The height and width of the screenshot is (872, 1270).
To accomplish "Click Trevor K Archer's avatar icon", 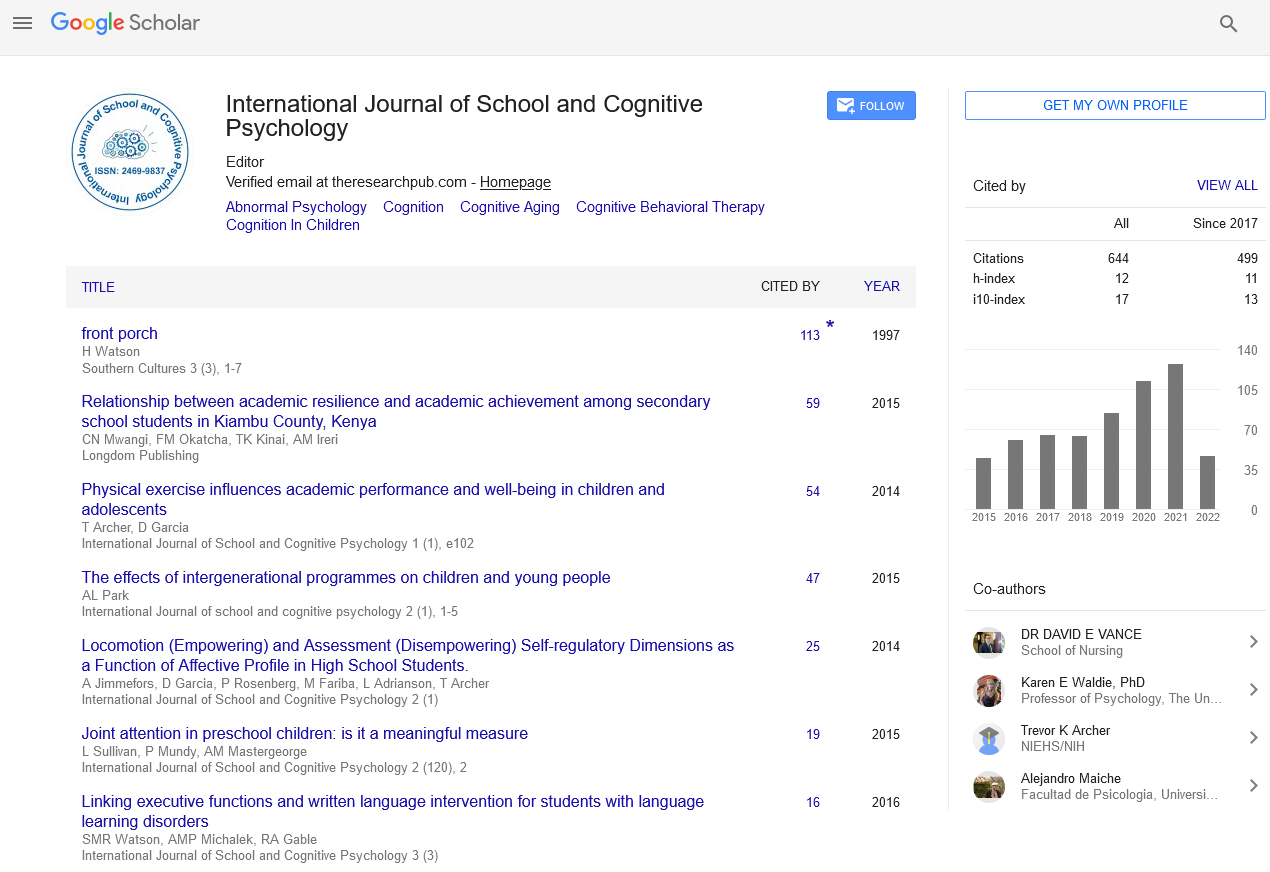I will click(988, 738).
